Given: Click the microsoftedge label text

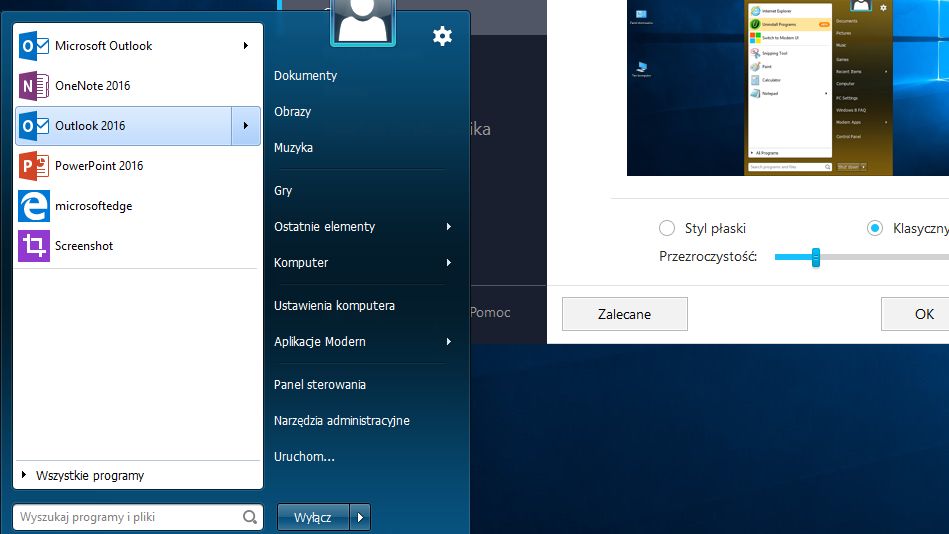Looking at the screenshot, I should 94,206.
